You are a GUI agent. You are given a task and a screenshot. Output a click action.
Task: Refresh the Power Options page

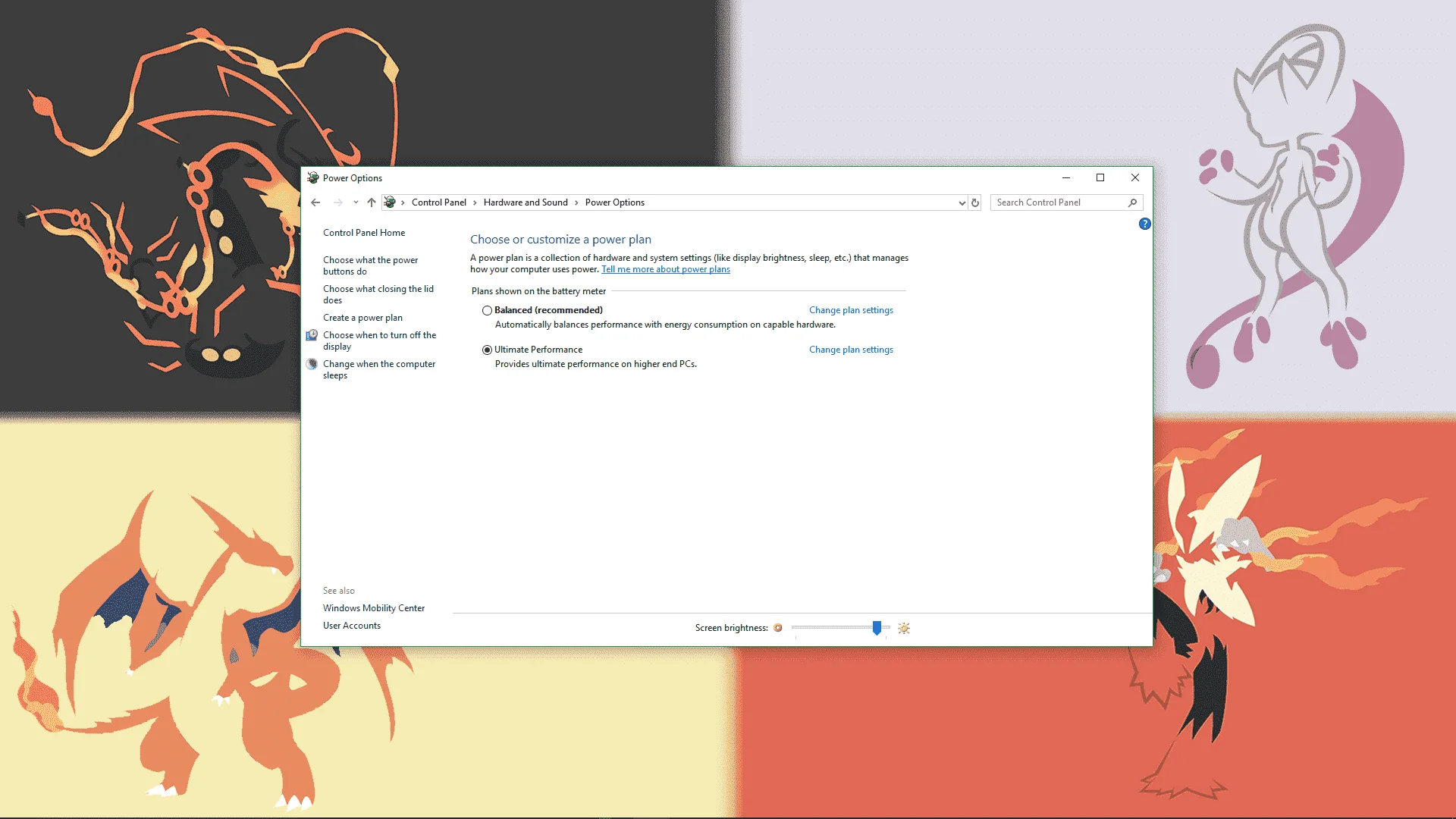click(975, 202)
